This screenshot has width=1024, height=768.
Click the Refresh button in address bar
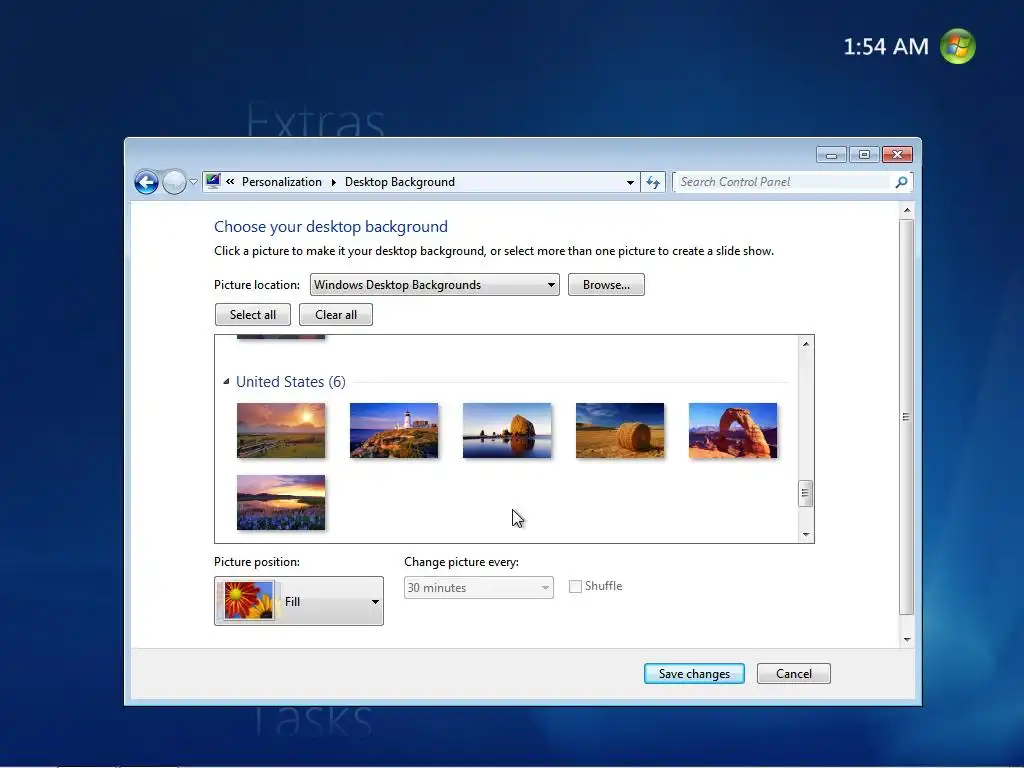pyautogui.click(x=653, y=182)
